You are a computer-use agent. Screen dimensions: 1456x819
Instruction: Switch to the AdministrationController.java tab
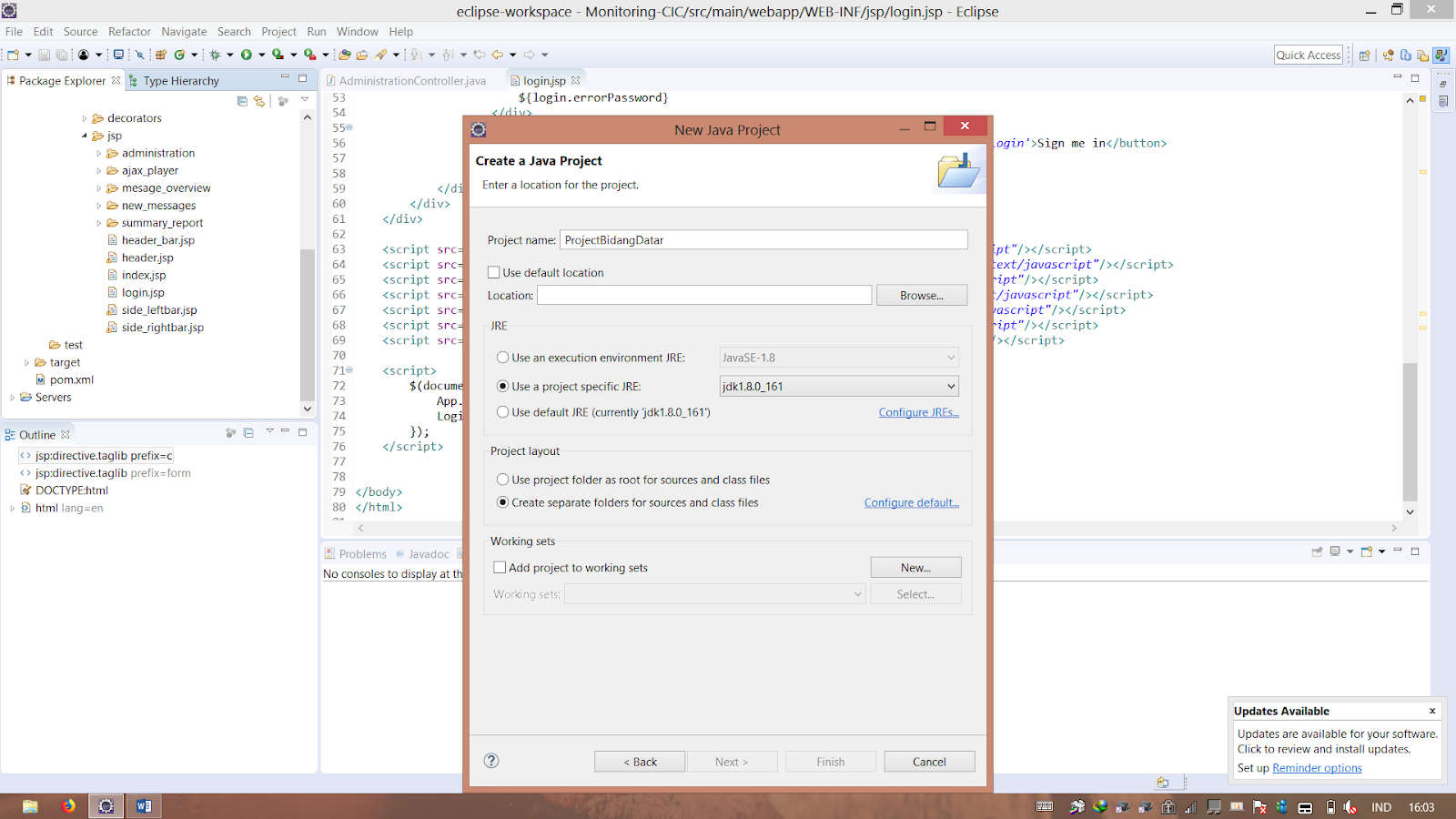tap(409, 80)
